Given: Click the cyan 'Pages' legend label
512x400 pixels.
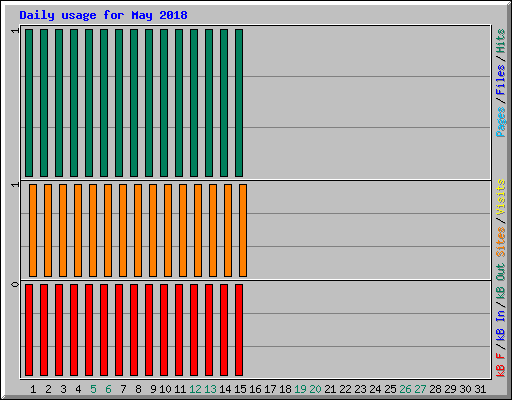Looking at the screenshot, I should click(x=500, y=122).
